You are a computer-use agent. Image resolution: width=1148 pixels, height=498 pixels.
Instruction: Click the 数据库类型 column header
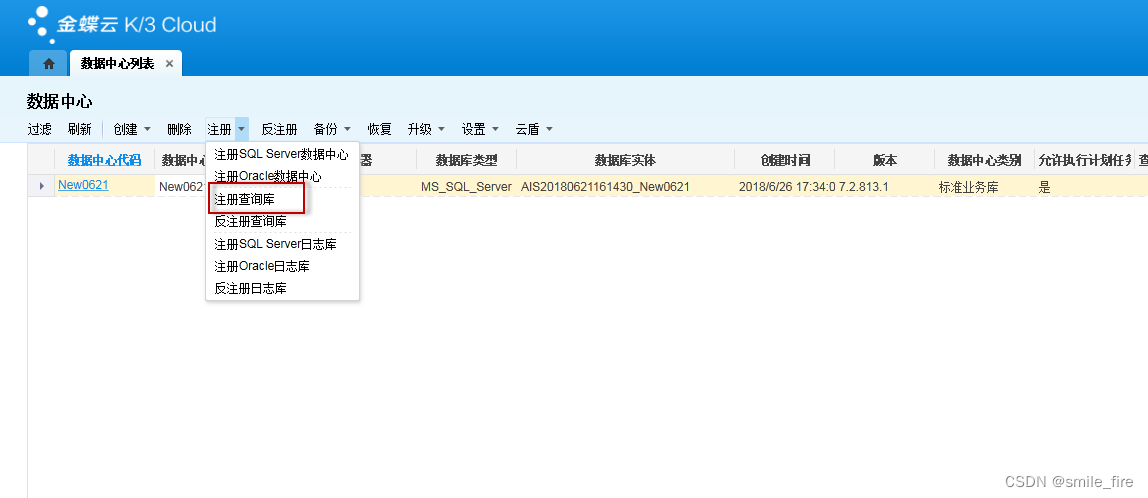point(466,160)
